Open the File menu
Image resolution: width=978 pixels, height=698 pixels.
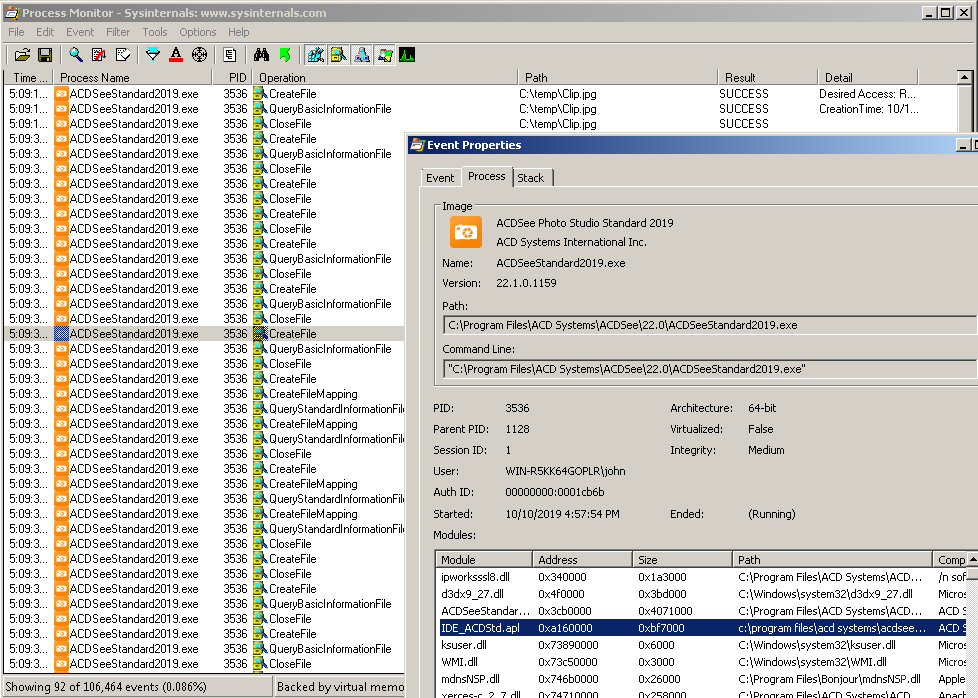click(x=16, y=32)
